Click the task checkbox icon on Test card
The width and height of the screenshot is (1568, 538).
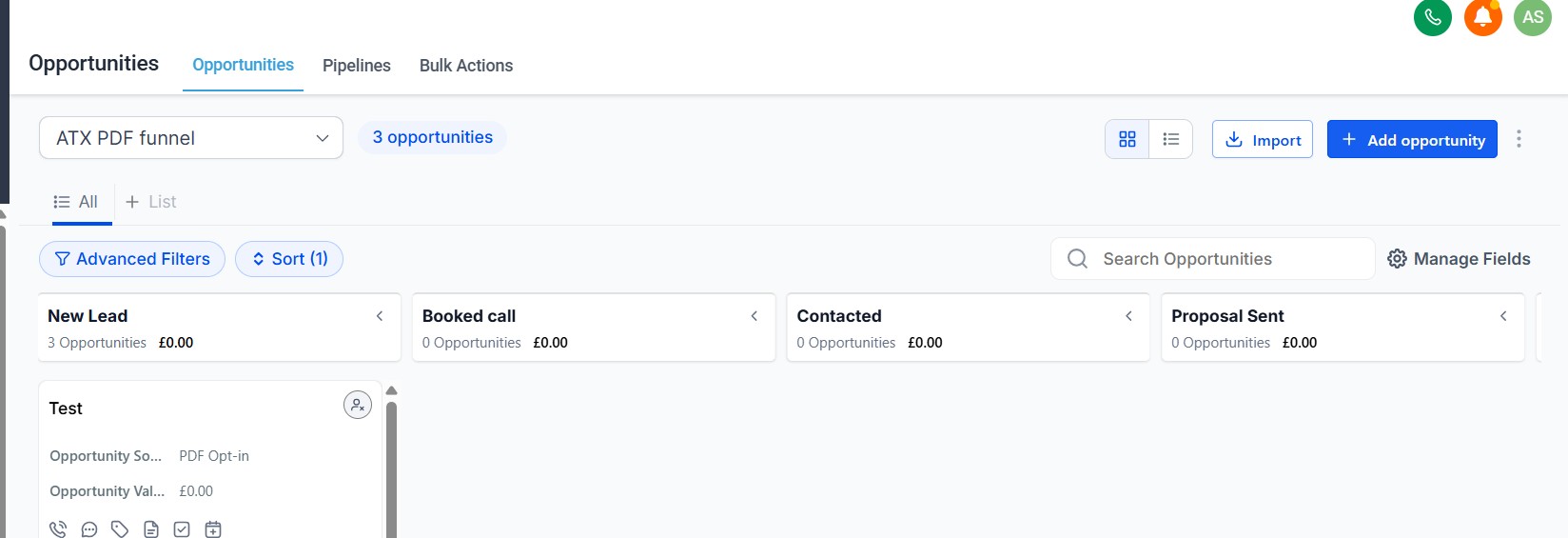pos(182,528)
